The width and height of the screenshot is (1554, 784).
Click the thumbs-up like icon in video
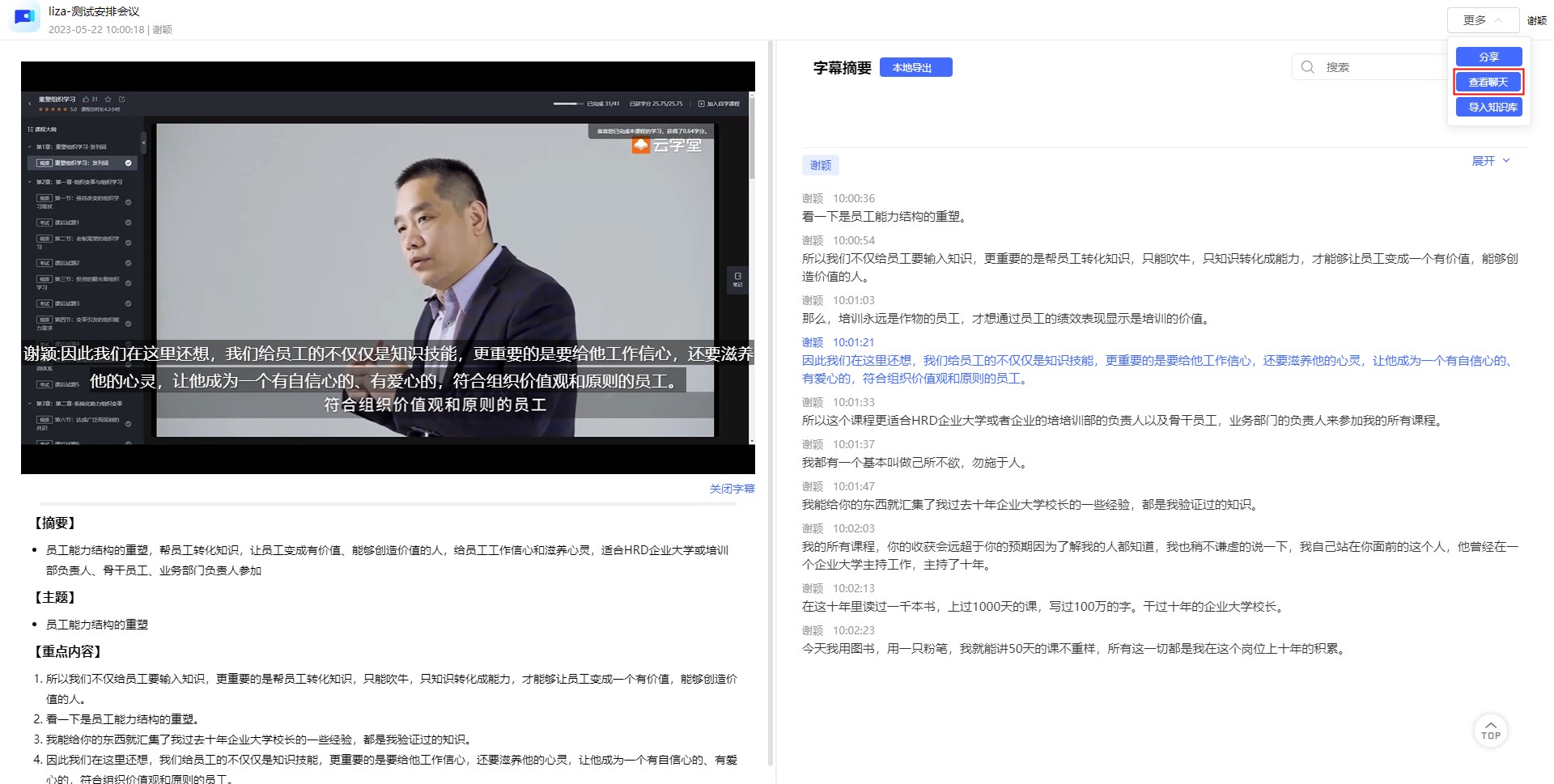(x=87, y=100)
